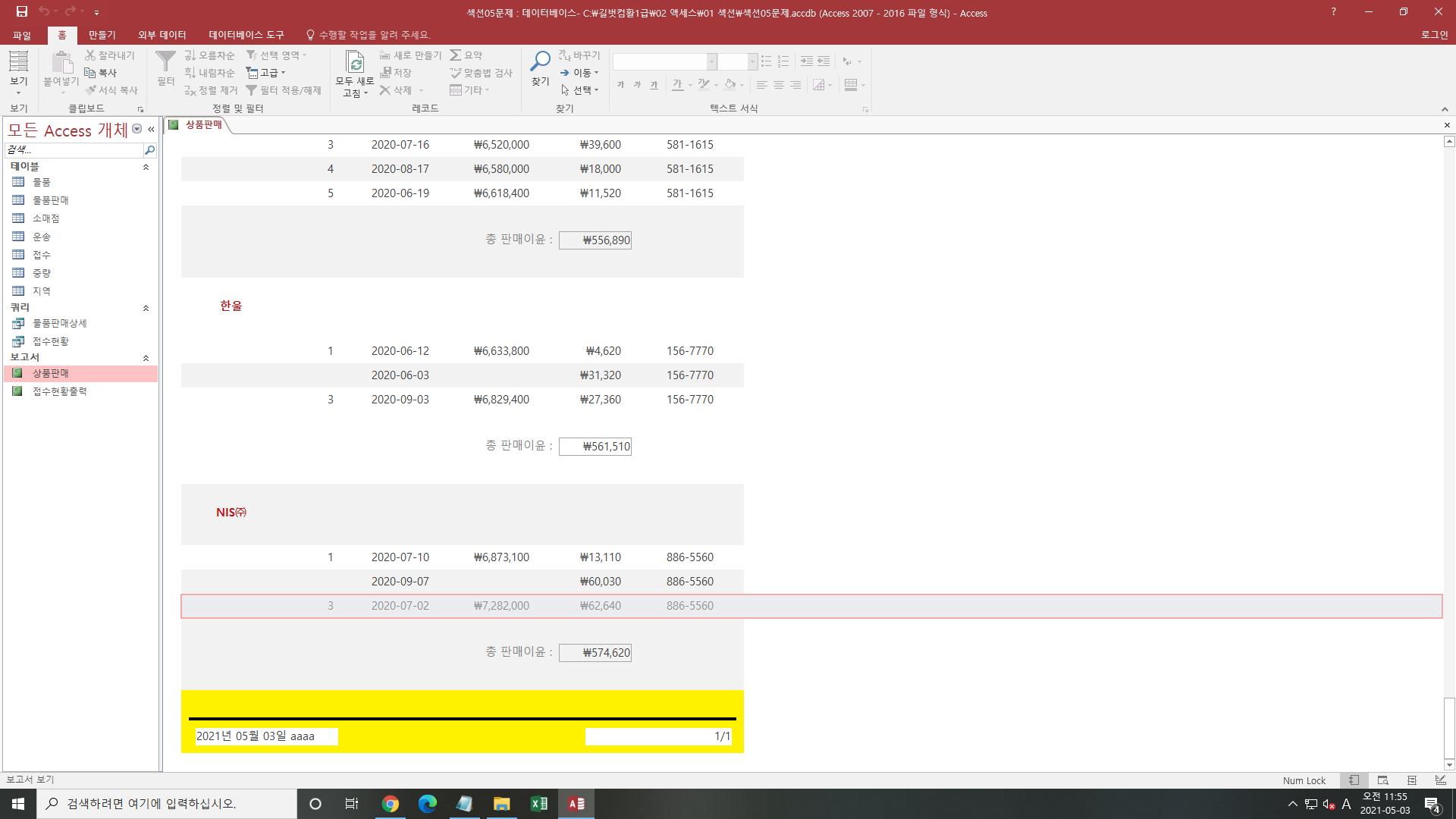The image size is (1456, 819).
Task: Click the navigation pane 검색 search box
Action: pyautogui.click(x=74, y=150)
